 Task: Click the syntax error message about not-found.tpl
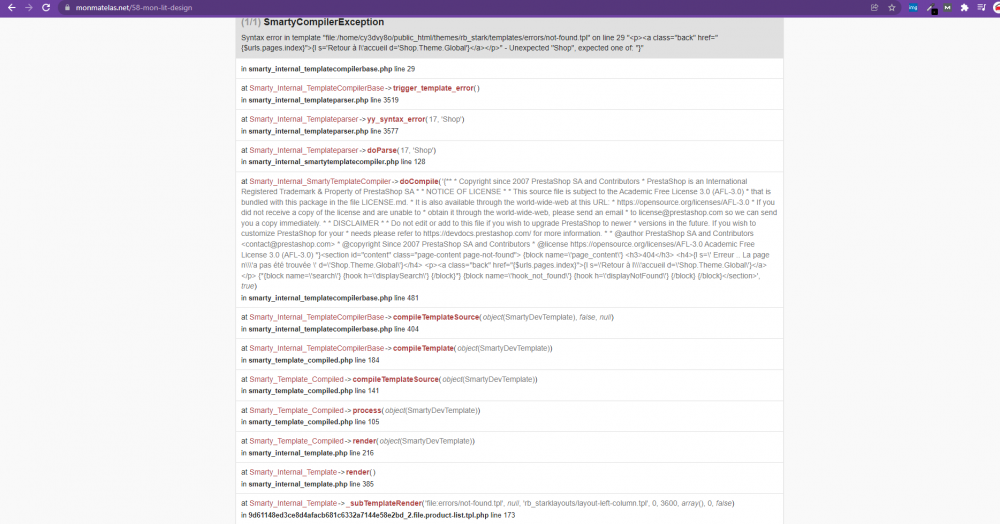pos(480,43)
